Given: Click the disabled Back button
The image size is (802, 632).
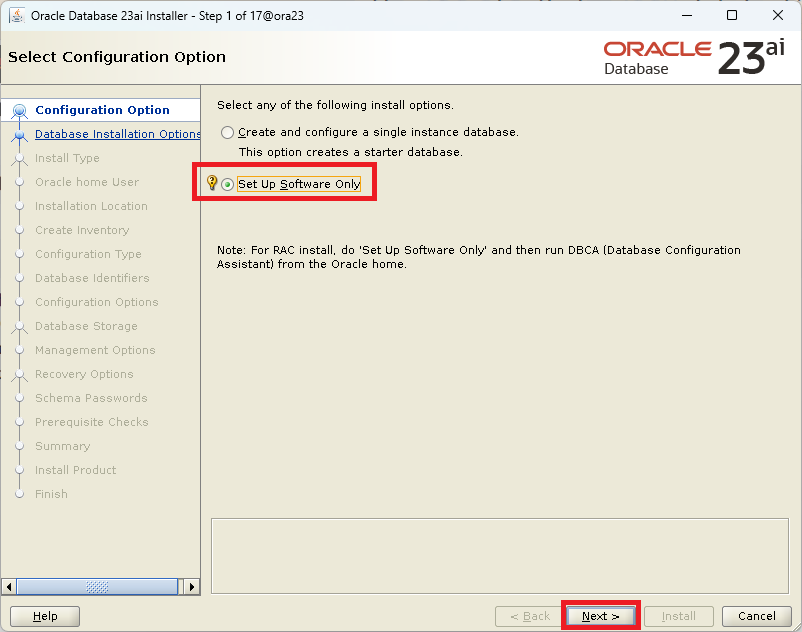Looking at the screenshot, I should point(530,616).
